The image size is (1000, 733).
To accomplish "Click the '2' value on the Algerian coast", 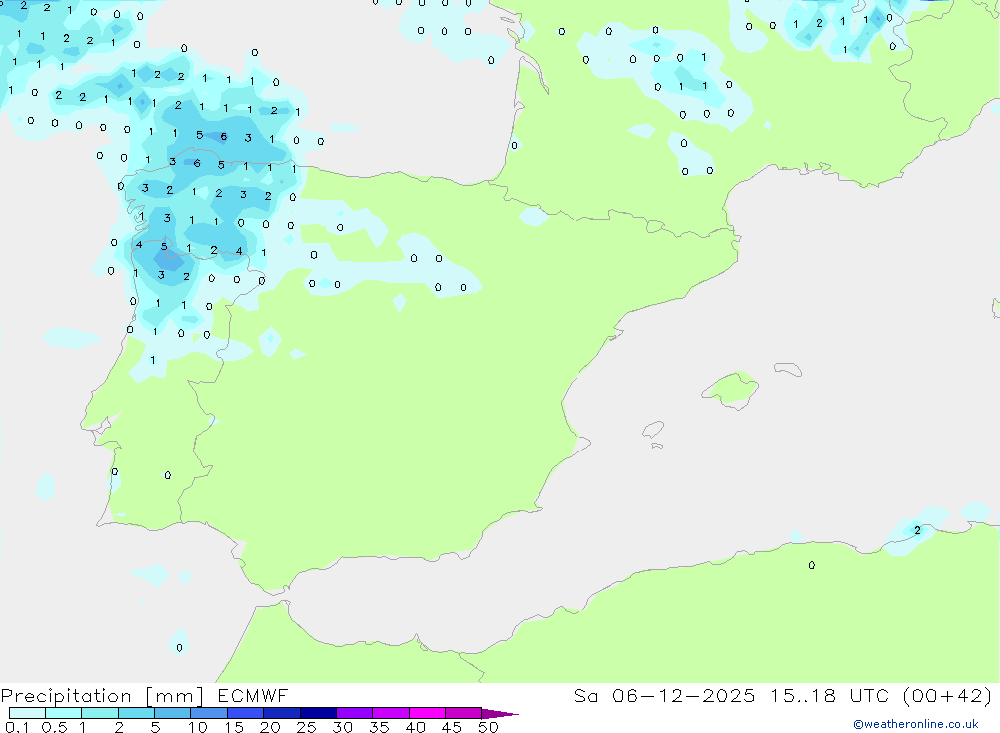I will 917,530.
